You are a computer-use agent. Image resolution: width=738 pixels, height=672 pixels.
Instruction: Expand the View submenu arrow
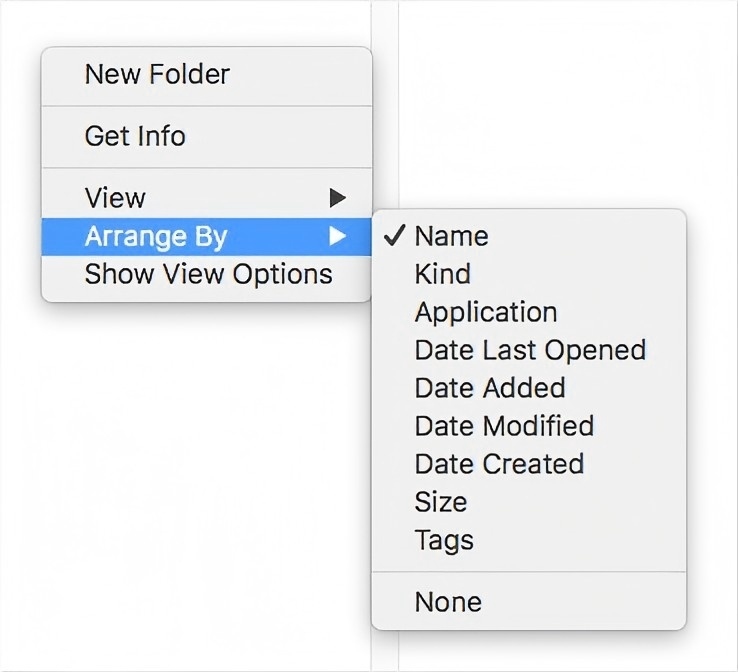[338, 198]
